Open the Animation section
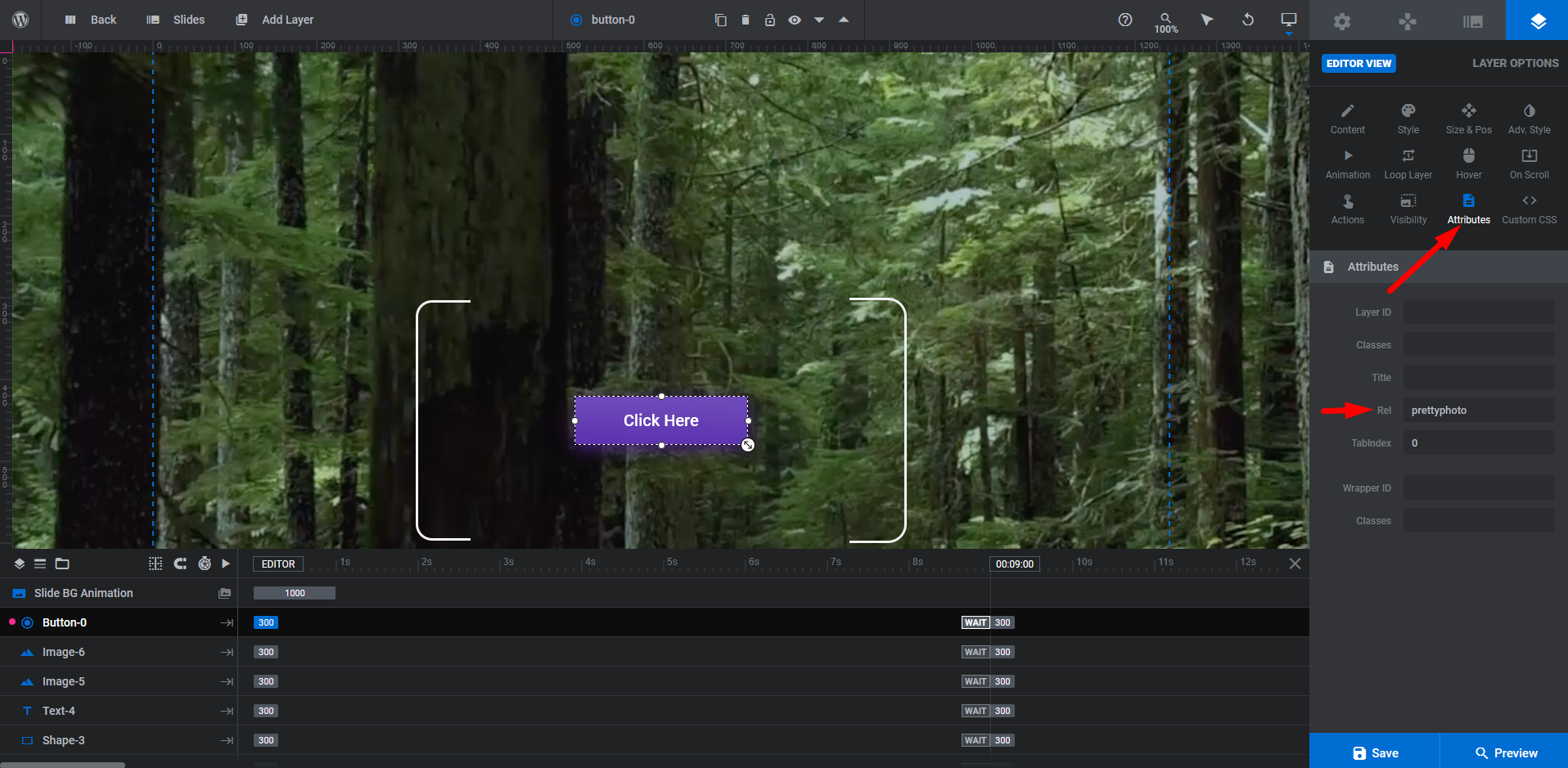This screenshot has height=768, width=1568. (1348, 164)
